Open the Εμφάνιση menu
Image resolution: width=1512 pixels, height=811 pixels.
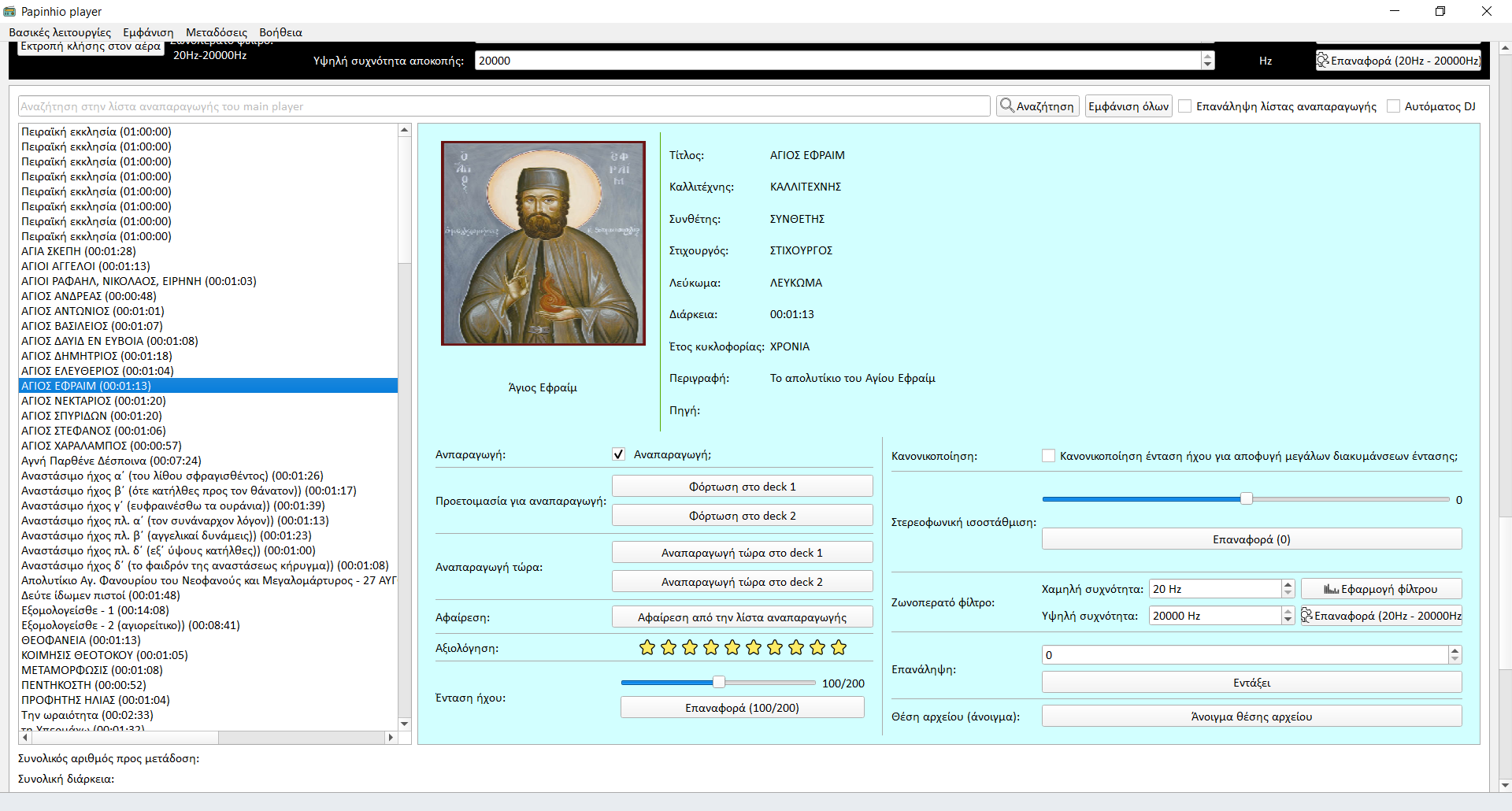point(148,32)
